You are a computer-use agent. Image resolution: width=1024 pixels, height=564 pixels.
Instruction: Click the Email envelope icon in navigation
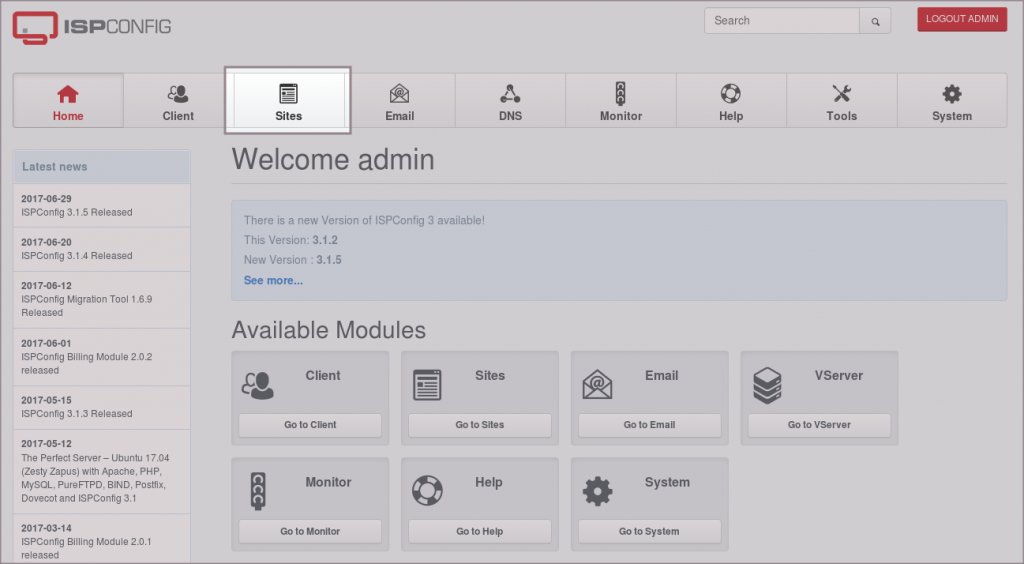coord(399,93)
